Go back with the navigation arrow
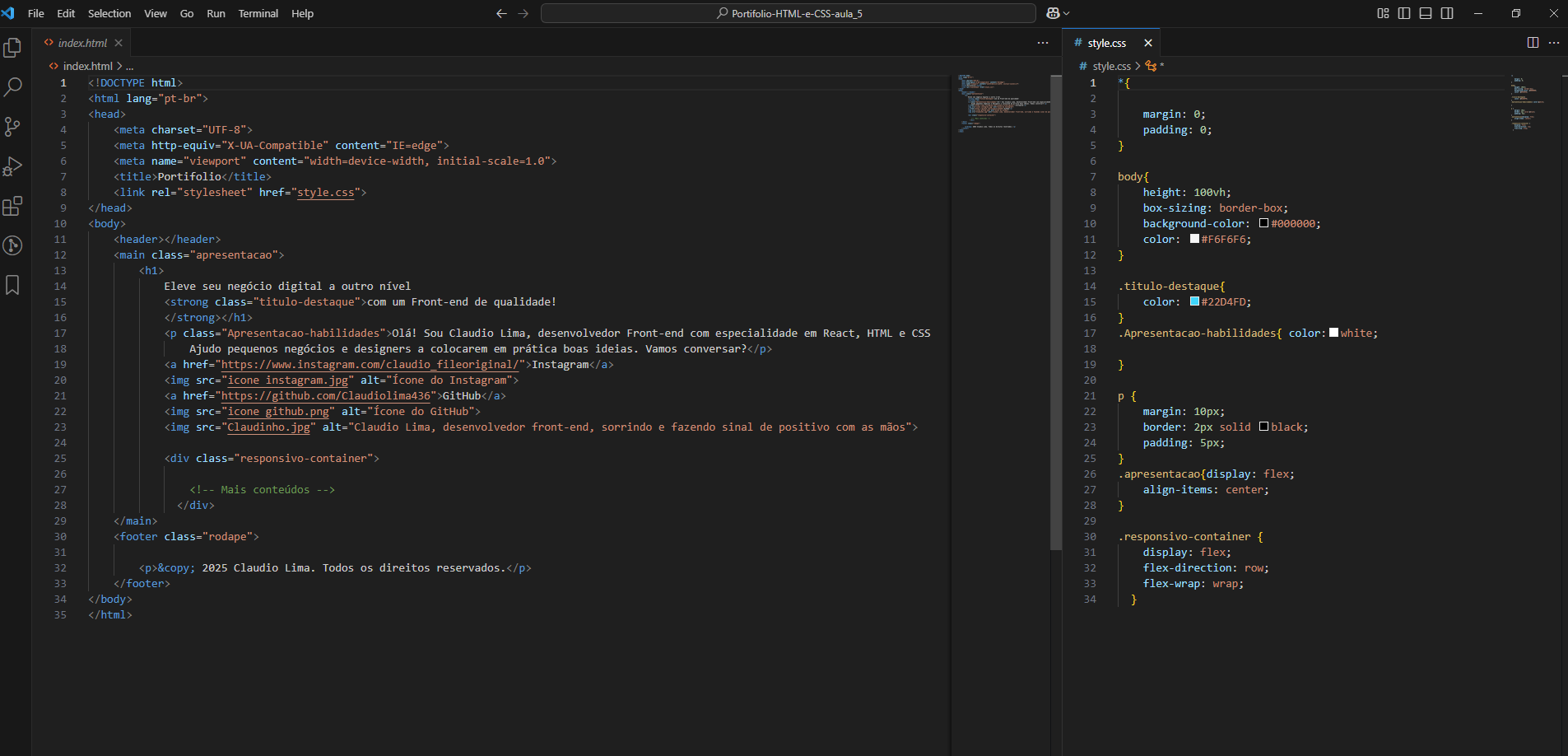This screenshot has height=756, width=1568. 501,13
